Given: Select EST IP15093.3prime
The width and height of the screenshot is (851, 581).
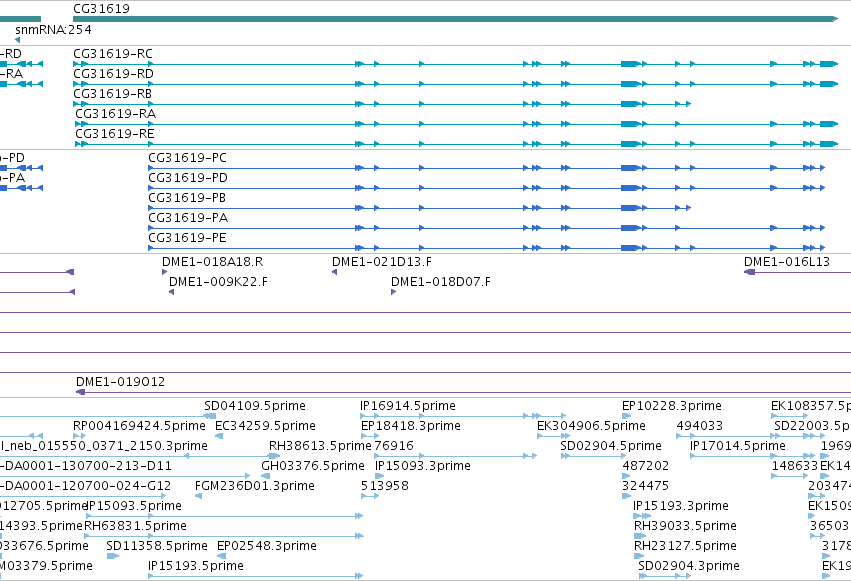Looking at the screenshot, I should tap(422, 466).
